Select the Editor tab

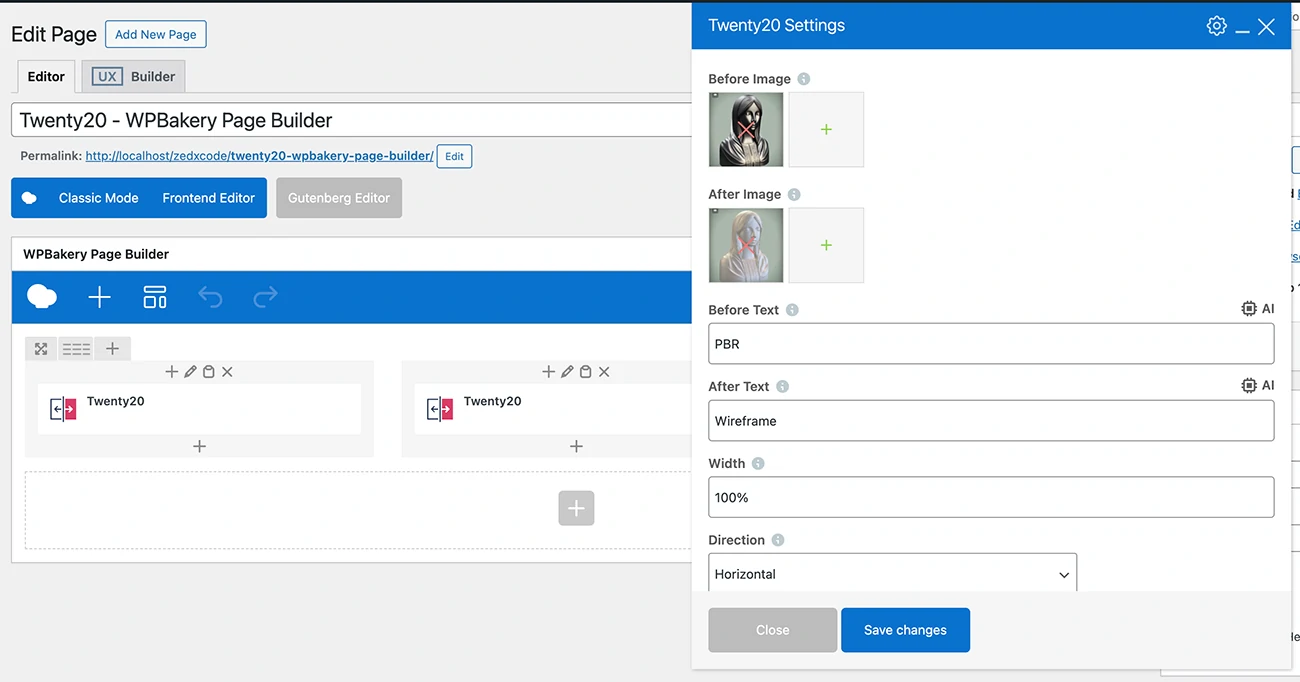pyautogui.click(x=46, y=76)
